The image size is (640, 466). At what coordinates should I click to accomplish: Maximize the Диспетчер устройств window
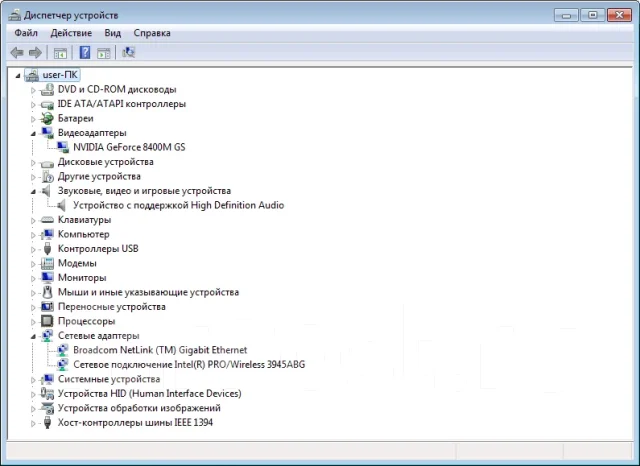pyautogui.click(x=593, y=16)
